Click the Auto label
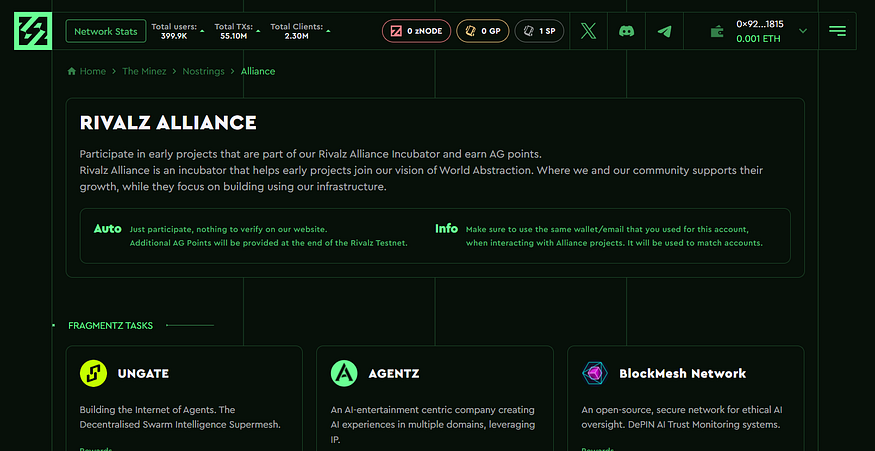Screen dimensions: 875x451 click(x=108, y=229)
